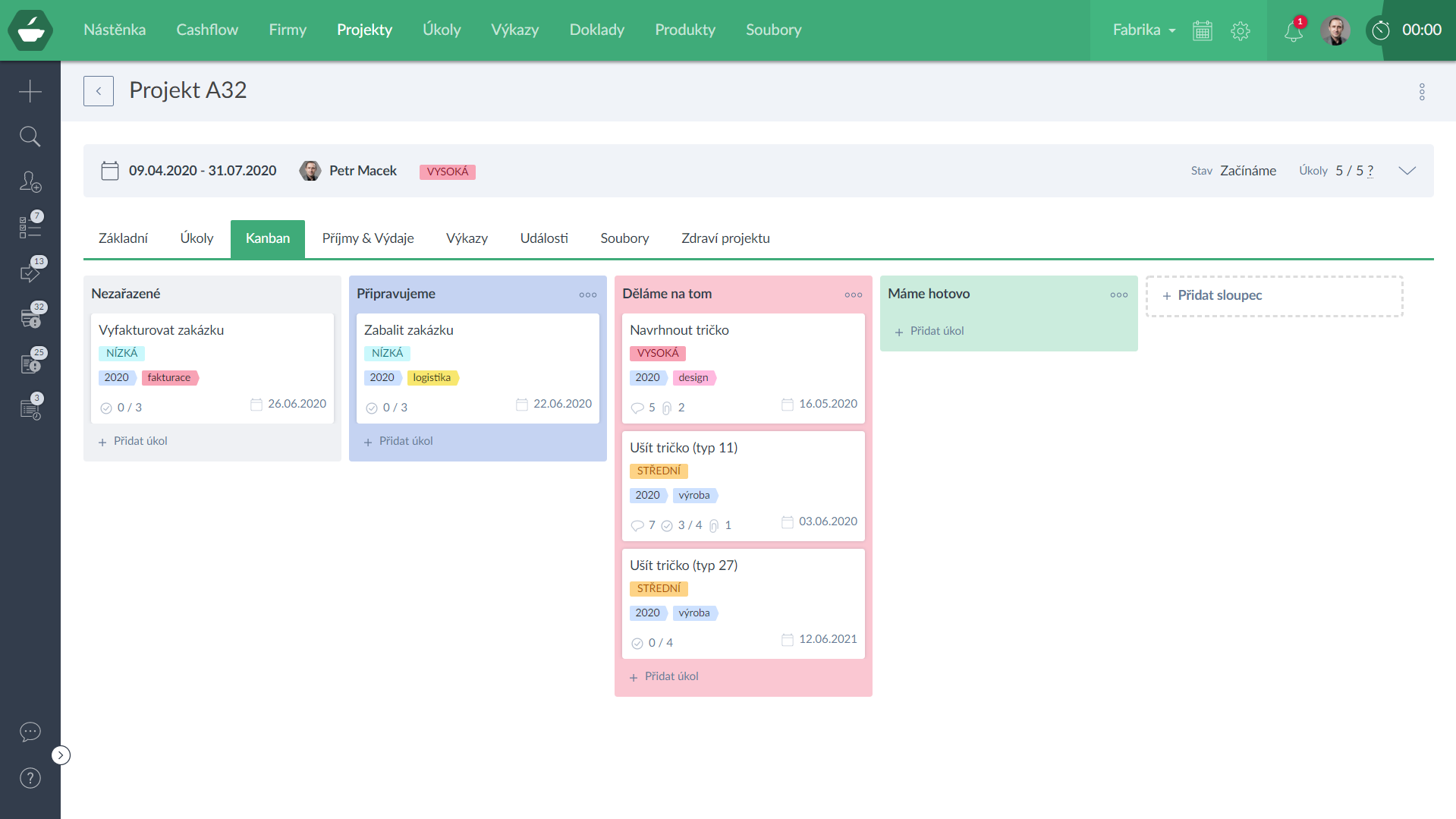Open the settings gear icon

pyautogui.click(x=1241, y=31)
